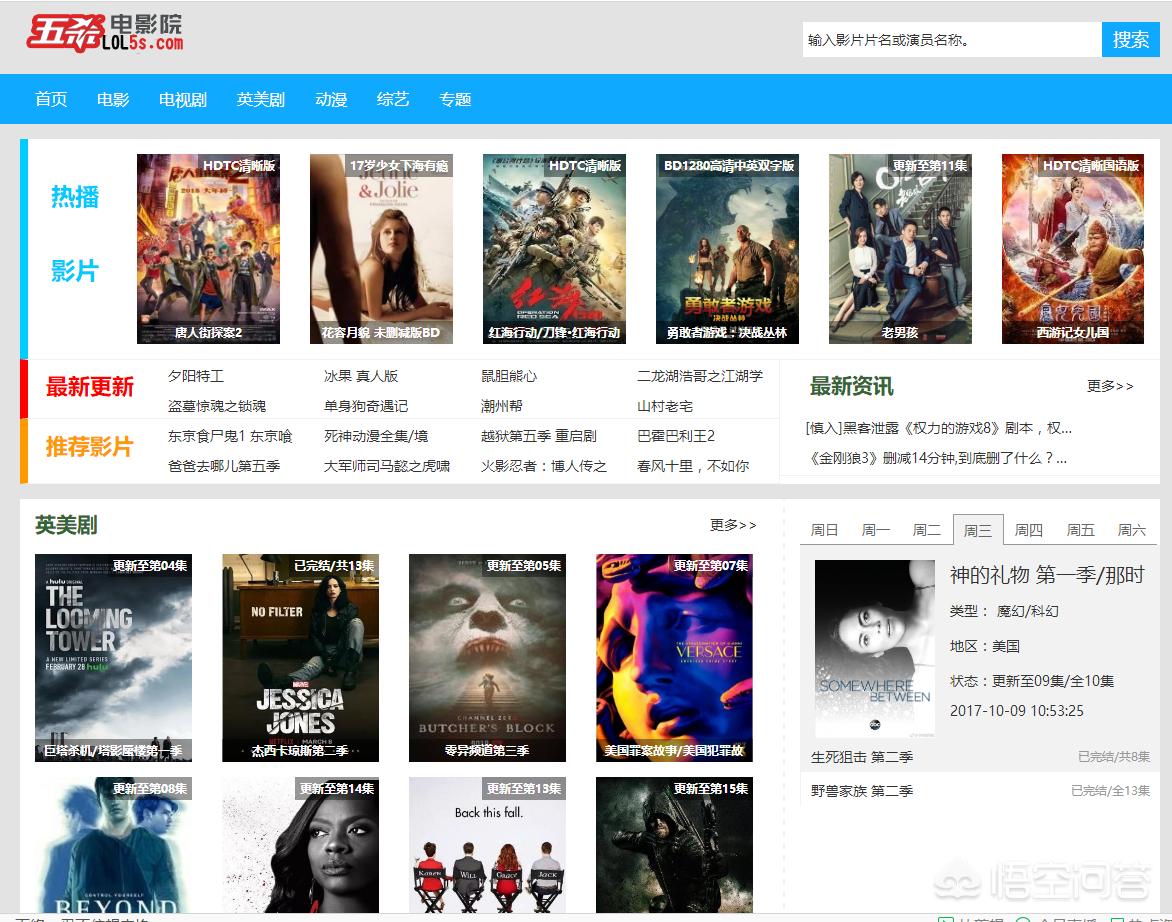Open The Looming Tower poster

pyautogui.click(x=114, y=658)
